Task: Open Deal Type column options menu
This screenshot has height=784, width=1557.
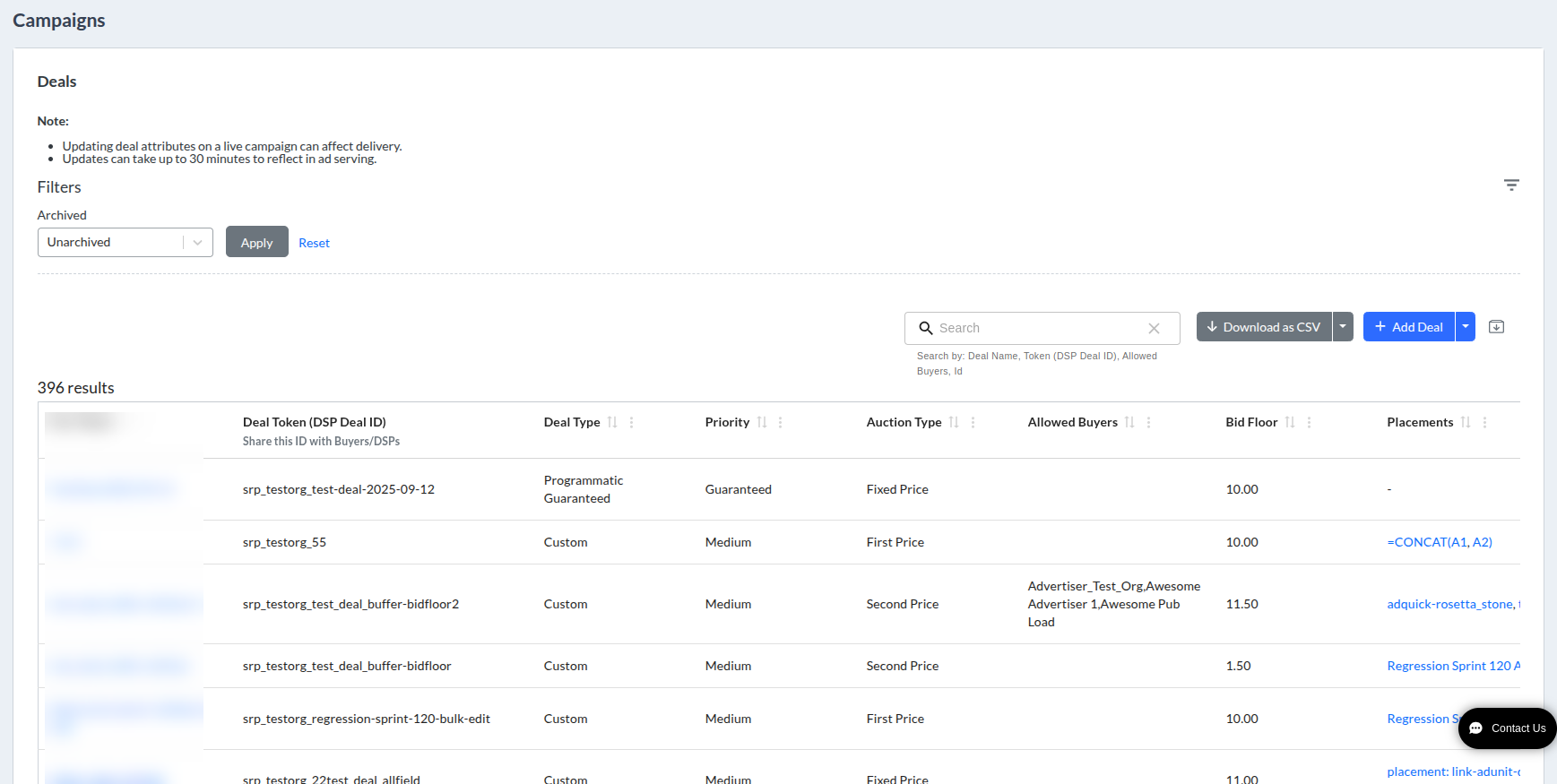Action: pos(631,422)
